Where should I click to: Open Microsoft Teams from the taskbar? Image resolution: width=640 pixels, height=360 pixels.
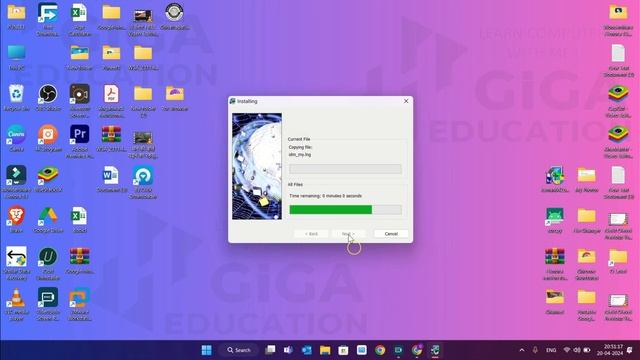(x=288, y=350)
